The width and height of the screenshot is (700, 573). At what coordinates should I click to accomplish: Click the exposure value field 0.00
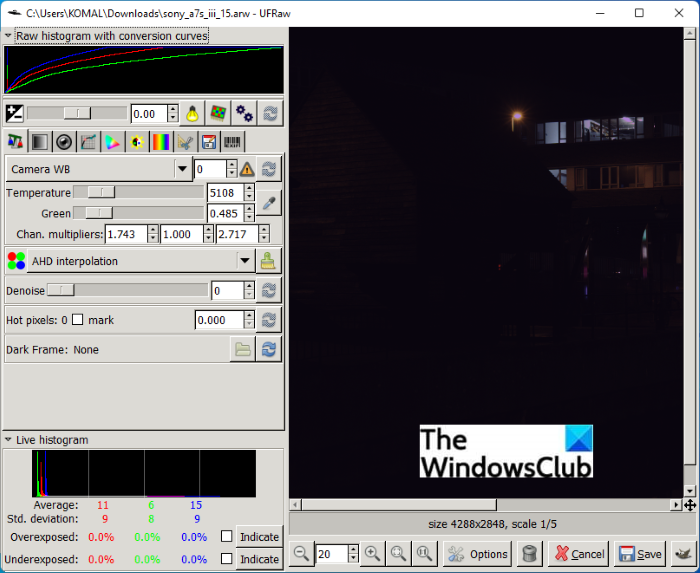click(150, 114)
